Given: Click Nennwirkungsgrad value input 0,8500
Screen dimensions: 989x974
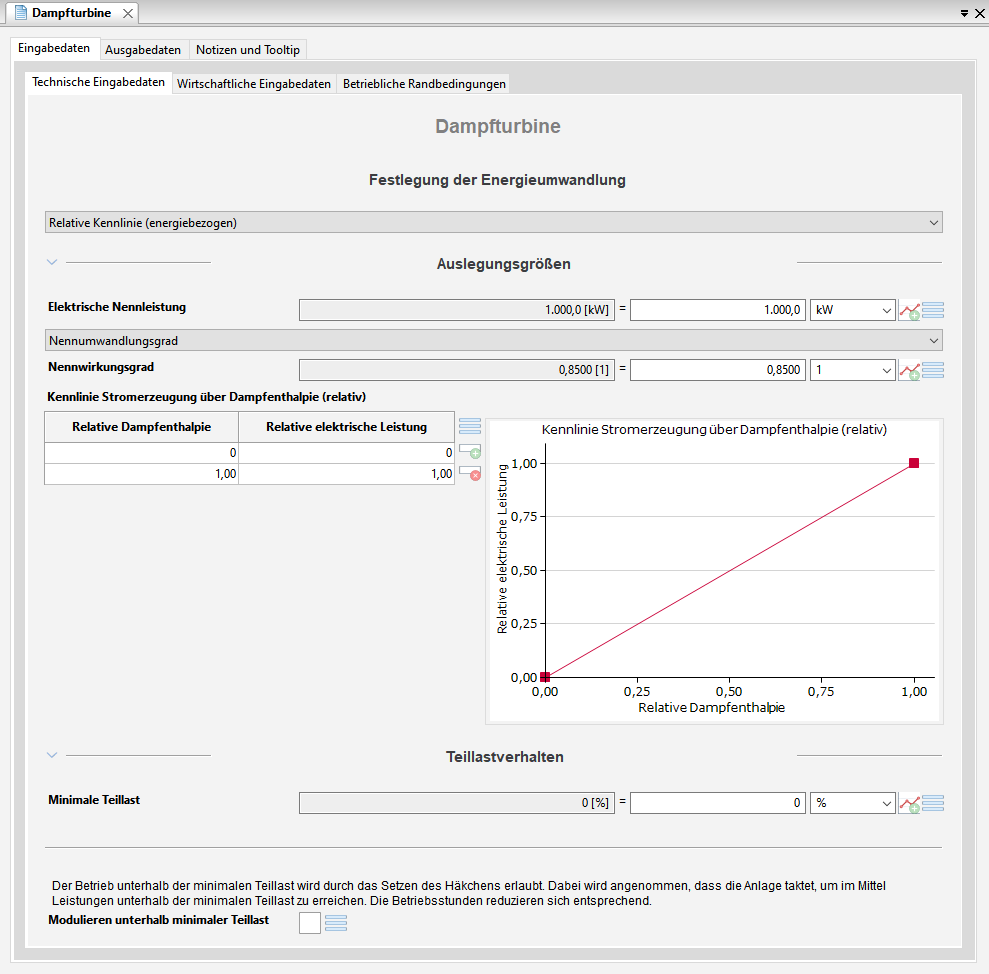Looking at the screenshot, I should click(x=718, y=370).
